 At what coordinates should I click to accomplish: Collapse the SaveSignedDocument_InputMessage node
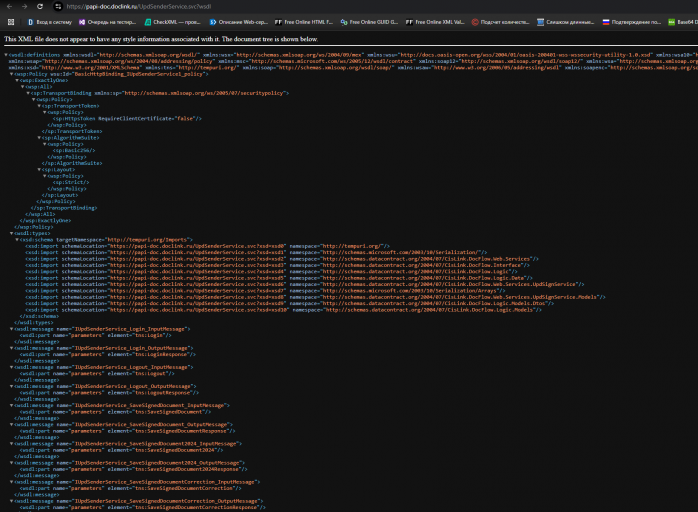tap(12, 406)
